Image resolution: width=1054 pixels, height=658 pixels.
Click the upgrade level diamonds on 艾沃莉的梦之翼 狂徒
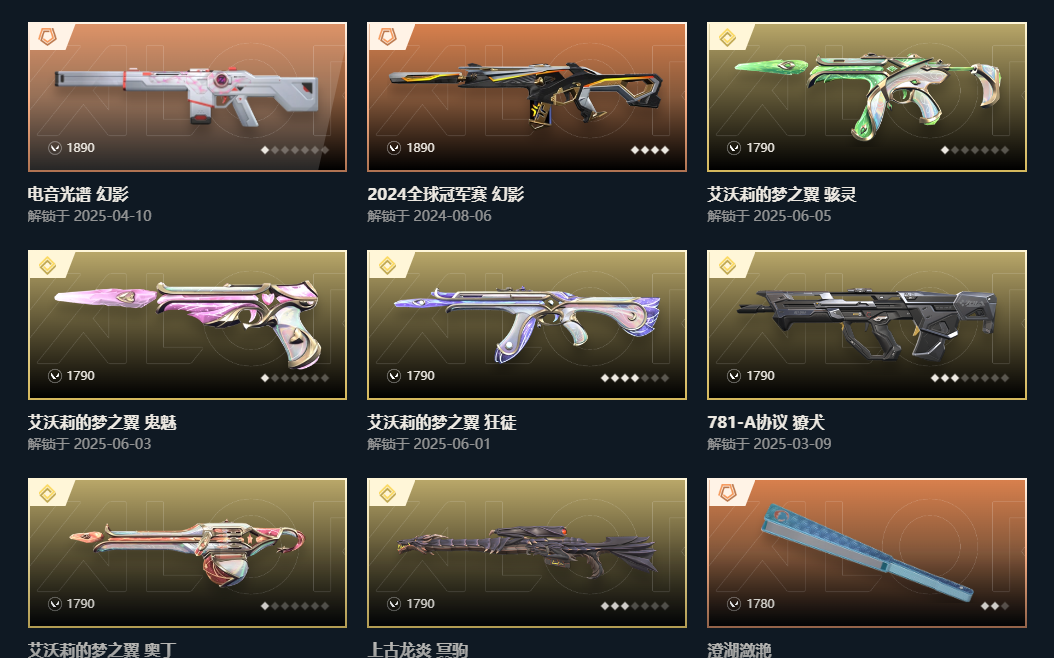635,378
